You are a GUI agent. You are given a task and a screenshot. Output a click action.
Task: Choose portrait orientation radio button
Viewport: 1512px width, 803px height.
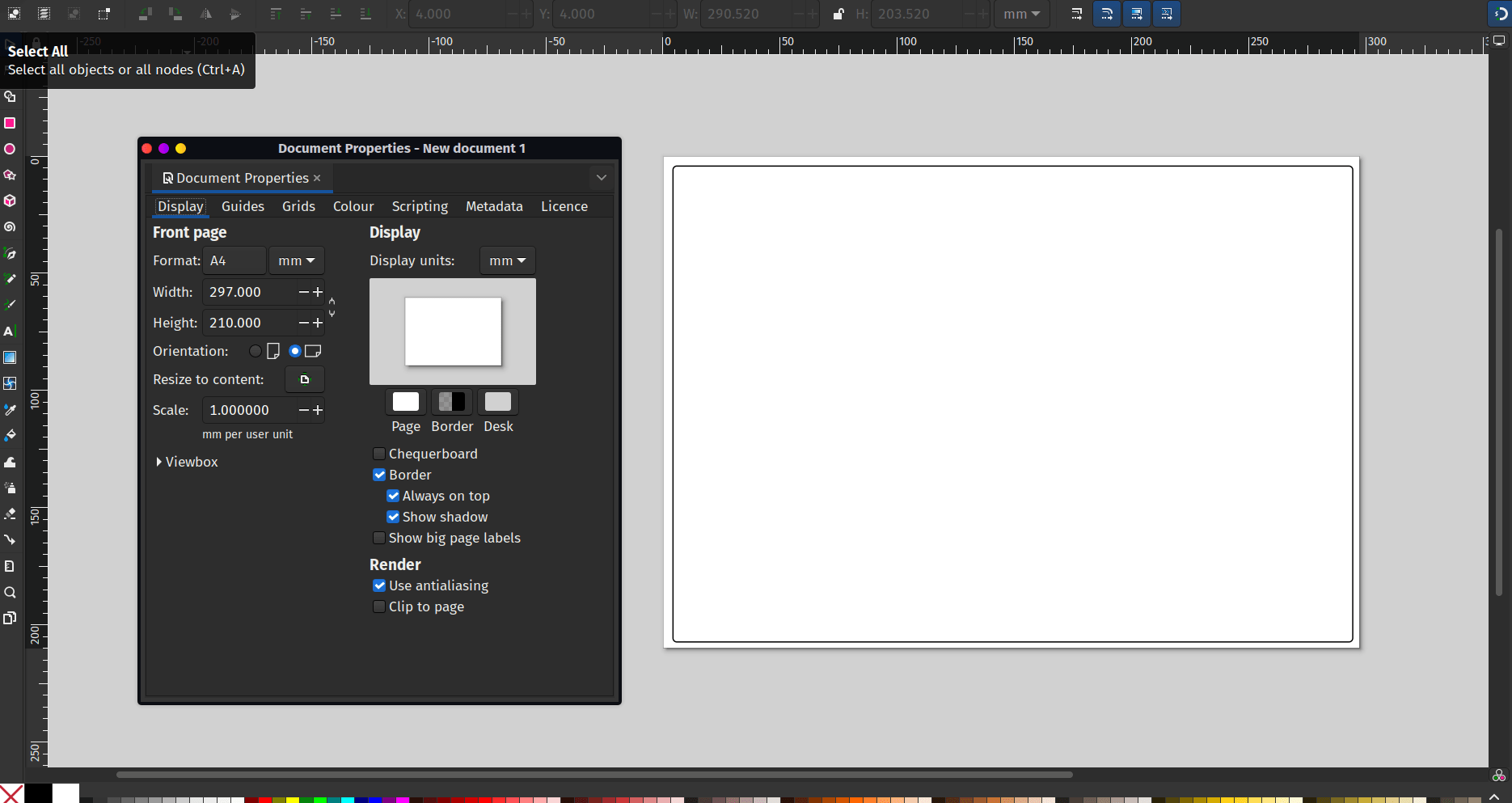256,351
